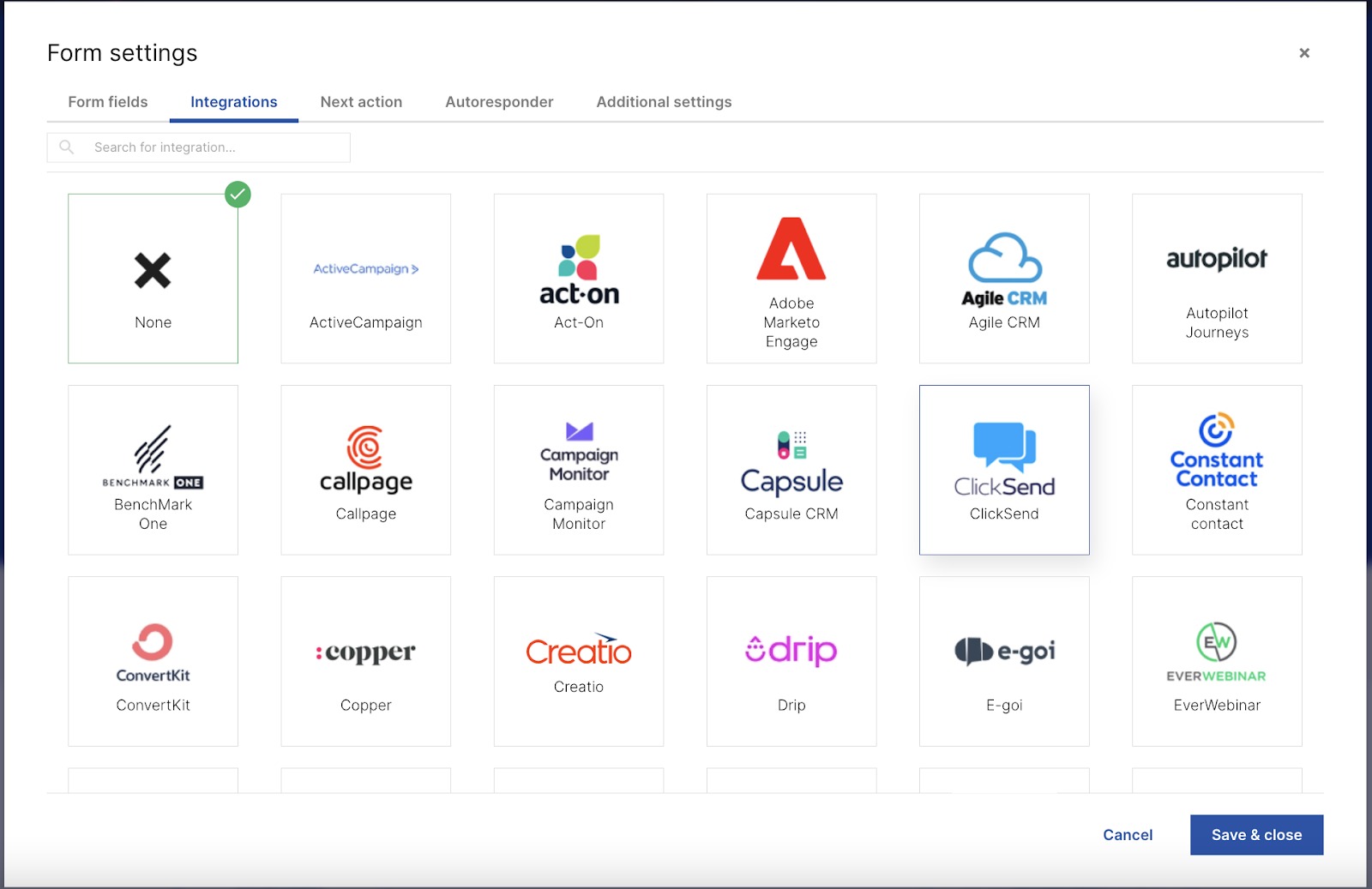Pick the ConvertKit integration tile
Image resolution: width=1372 pixels, height=889 pixels.
[153, 661]
